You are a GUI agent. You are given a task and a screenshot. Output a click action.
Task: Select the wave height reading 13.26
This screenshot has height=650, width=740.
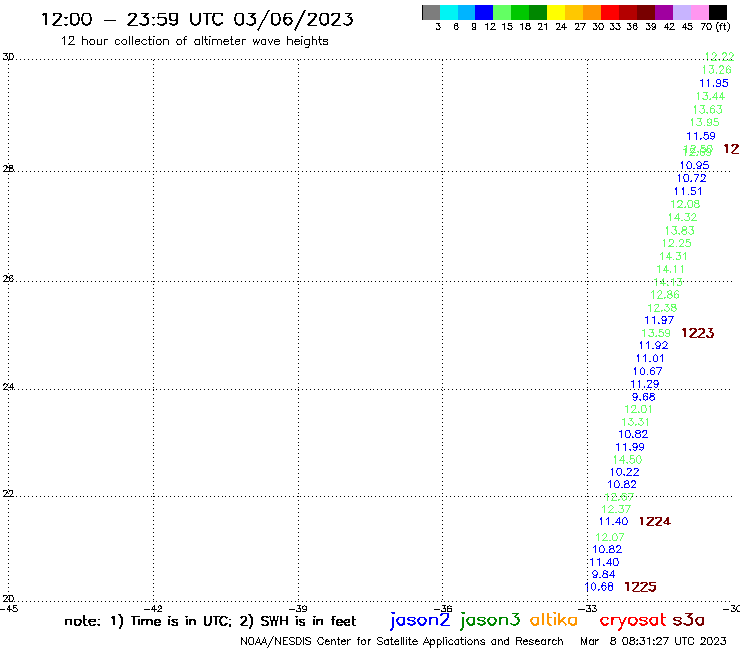click(716, 70)
